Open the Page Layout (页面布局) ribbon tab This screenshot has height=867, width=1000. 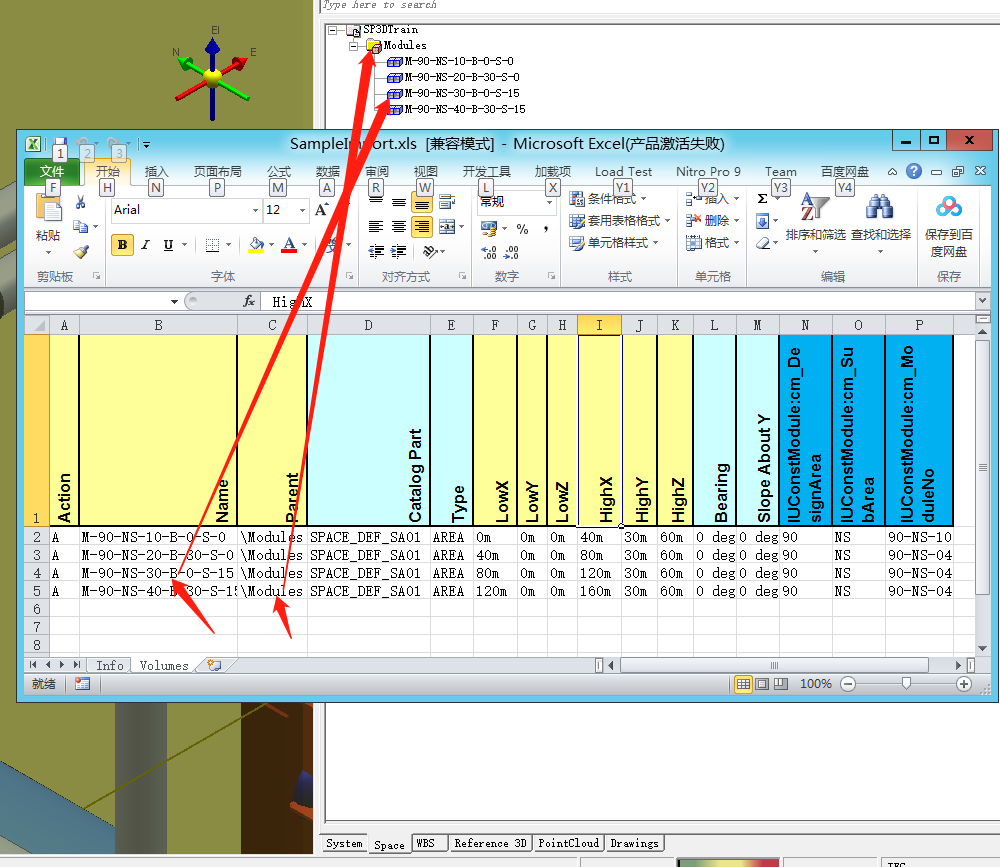(217, 172)
